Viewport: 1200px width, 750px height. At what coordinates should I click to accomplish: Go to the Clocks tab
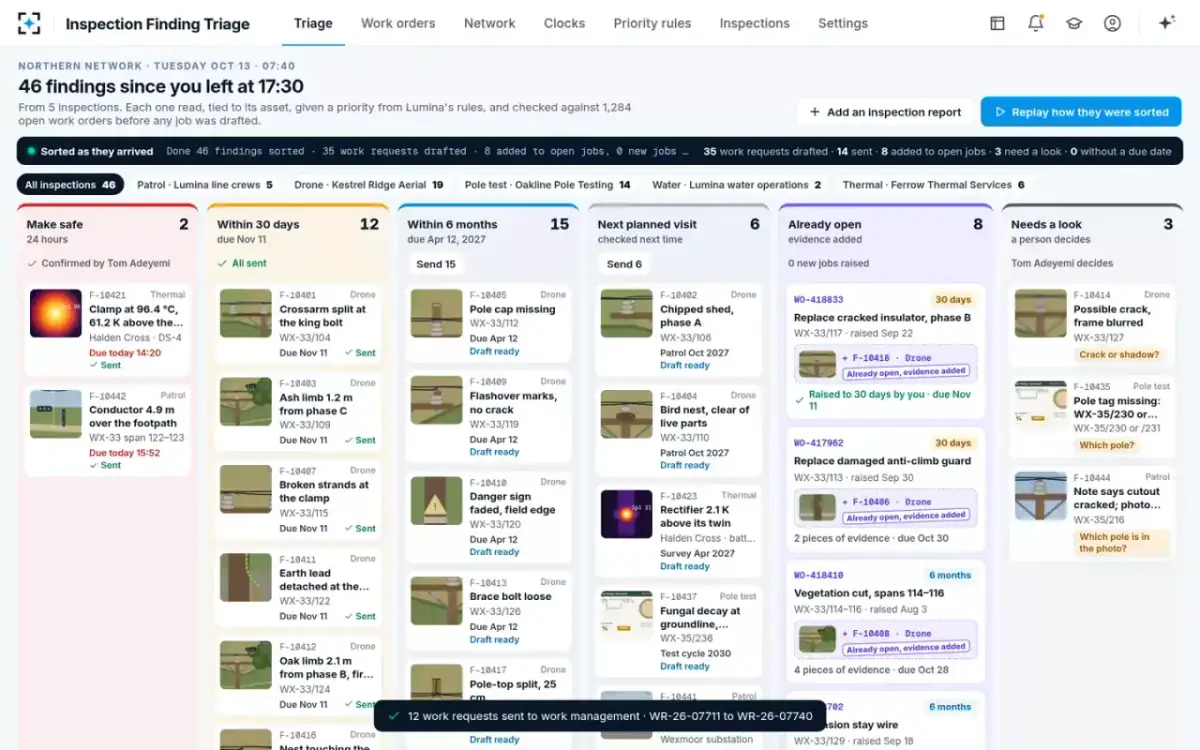[x=564, y=23]
